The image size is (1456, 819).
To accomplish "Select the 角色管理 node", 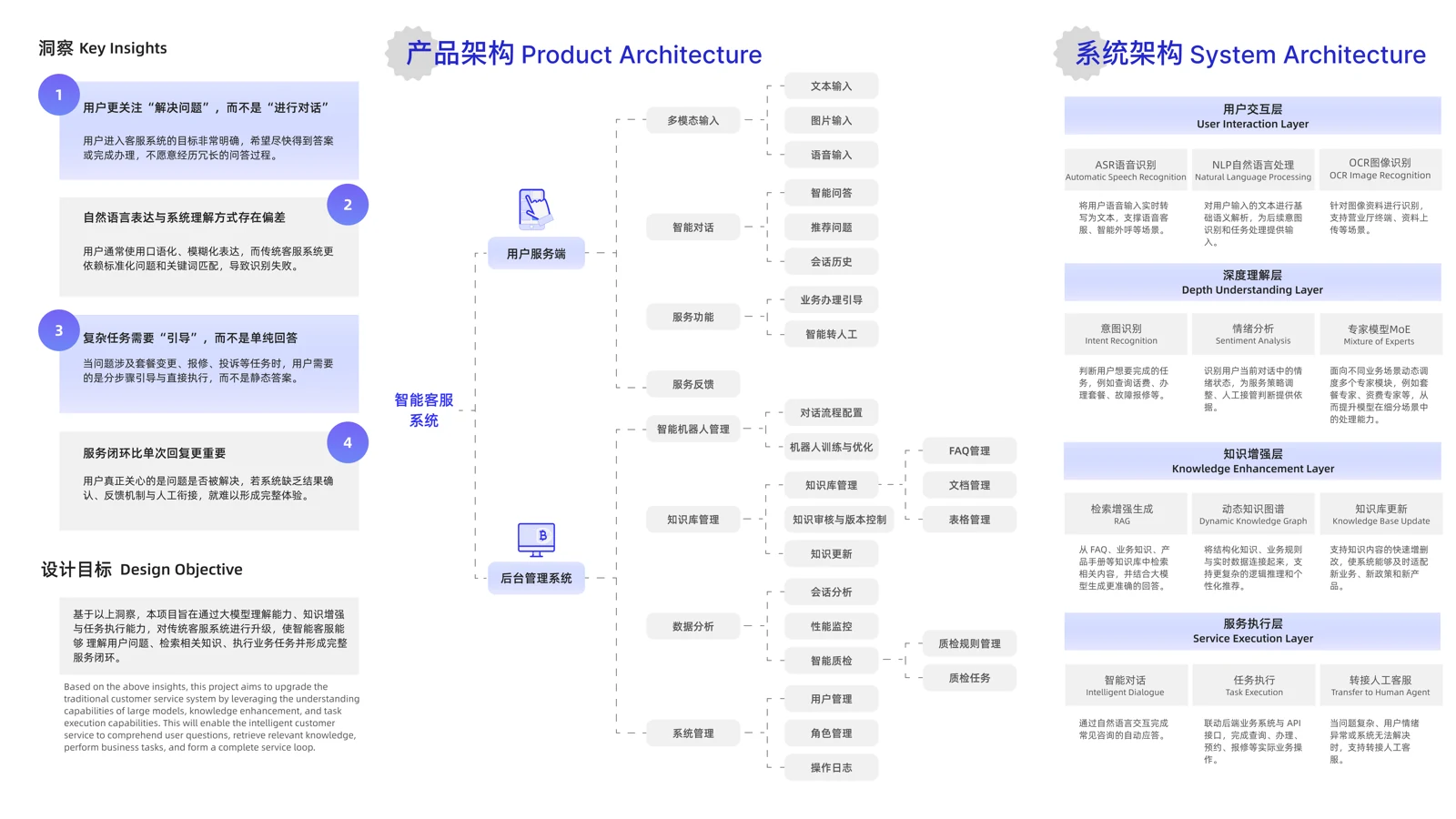I will (831, 733).
